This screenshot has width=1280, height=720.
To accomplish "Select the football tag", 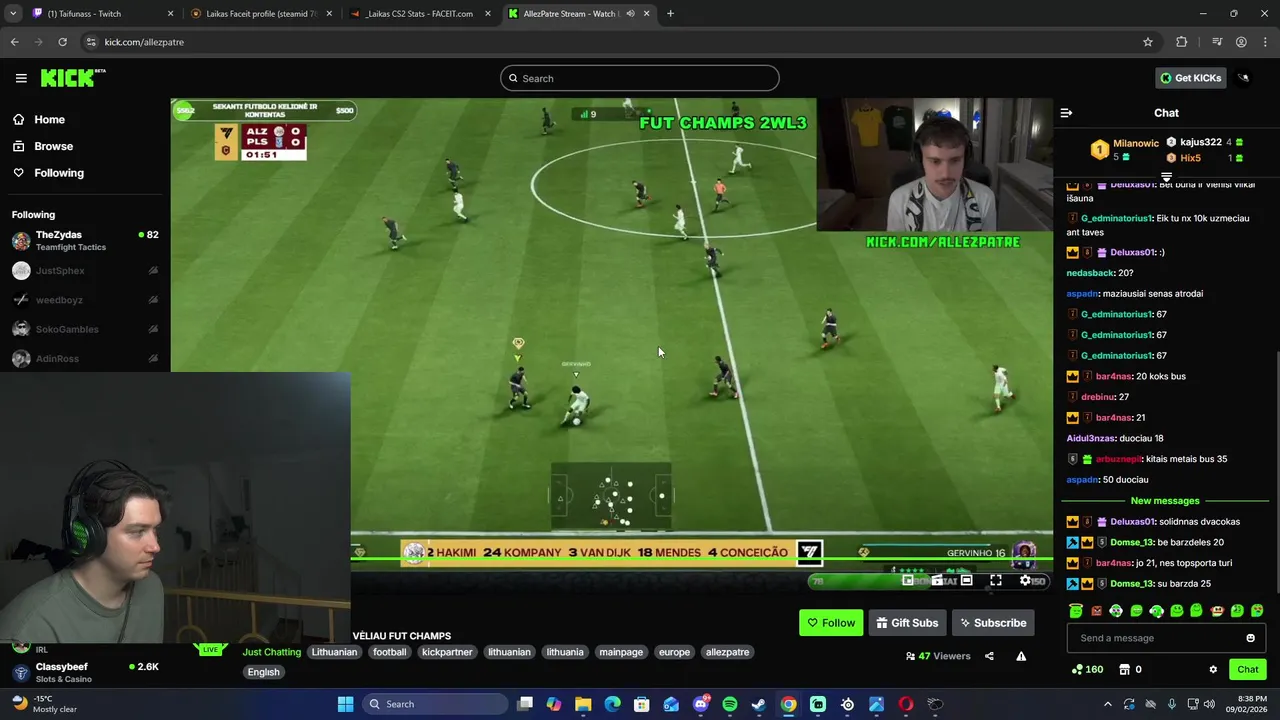I will click(390, 652).
